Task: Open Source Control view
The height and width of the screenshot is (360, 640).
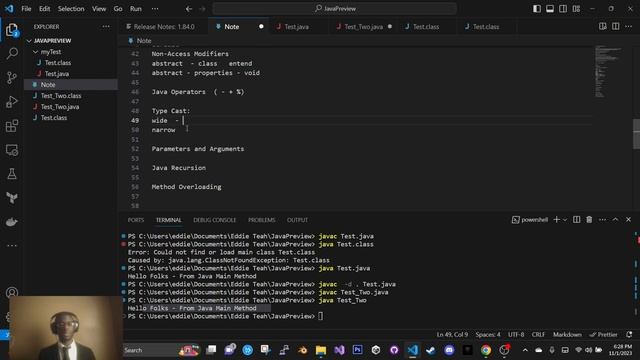Action: (x=12, y=78)
